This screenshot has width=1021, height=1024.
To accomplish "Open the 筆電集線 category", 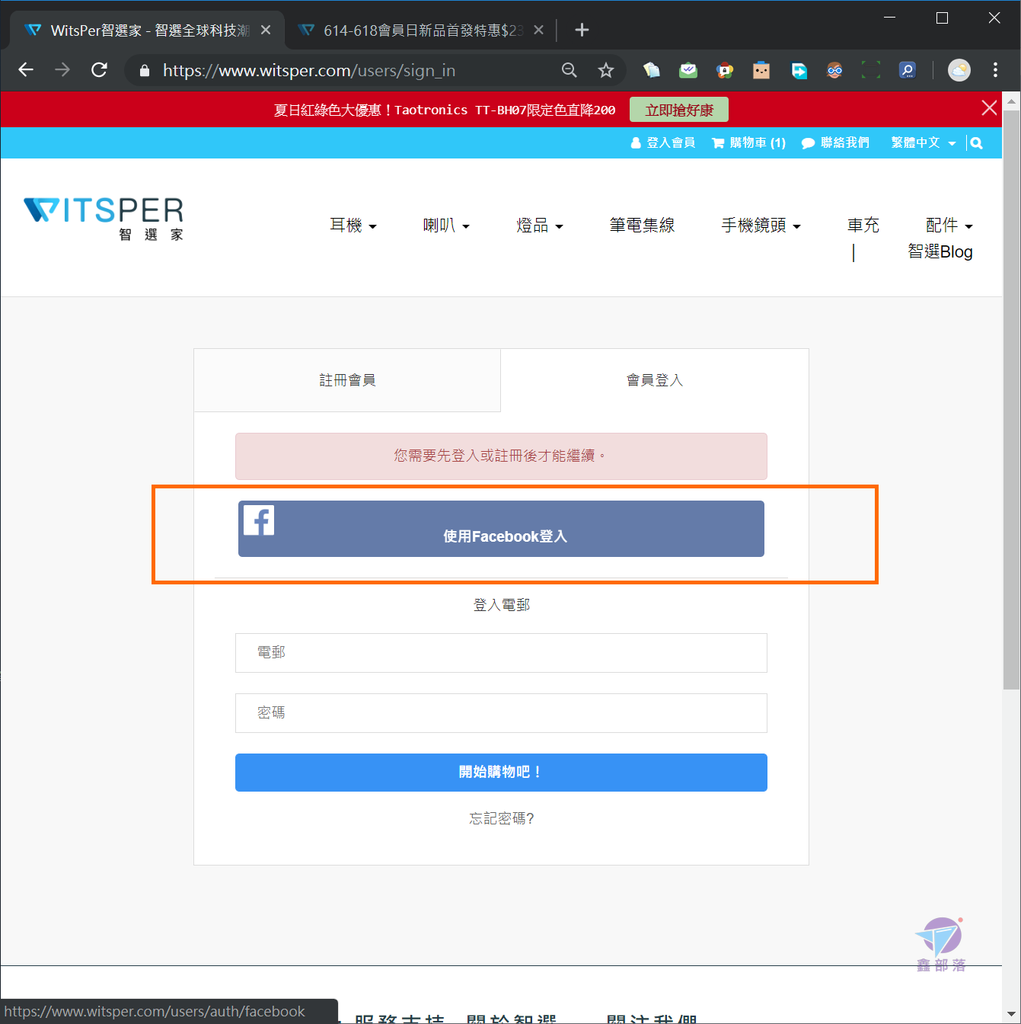I will point(642,225).
